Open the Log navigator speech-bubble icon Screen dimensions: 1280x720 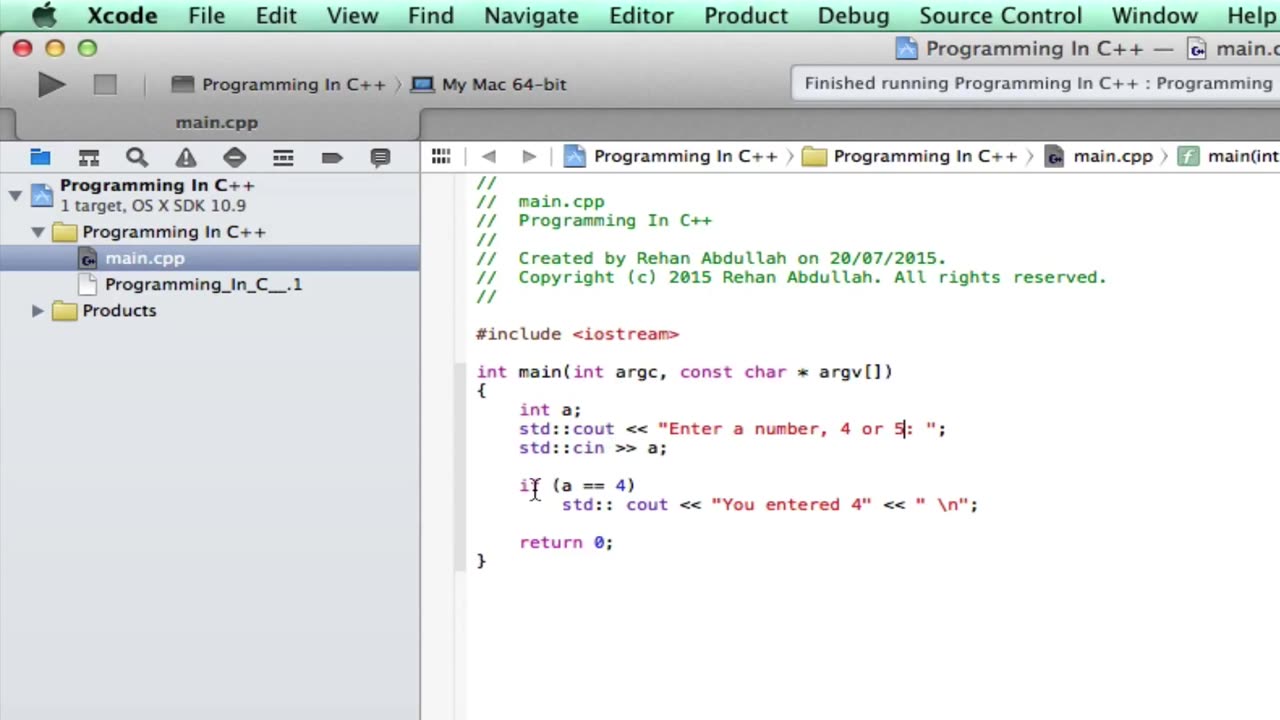point(380,157)
